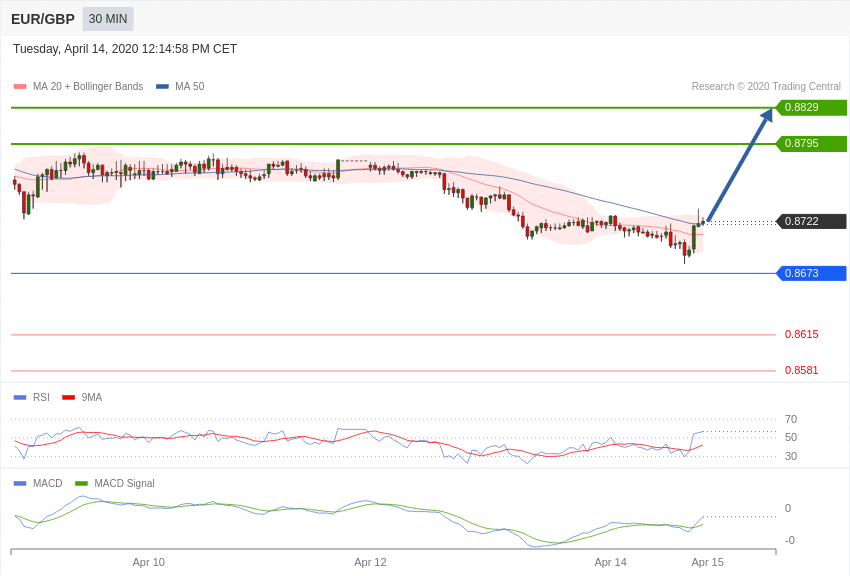Click the date and time 'Tuesday, April 14, 2020 12:14:58 PM CET'

tap(125, 49)
